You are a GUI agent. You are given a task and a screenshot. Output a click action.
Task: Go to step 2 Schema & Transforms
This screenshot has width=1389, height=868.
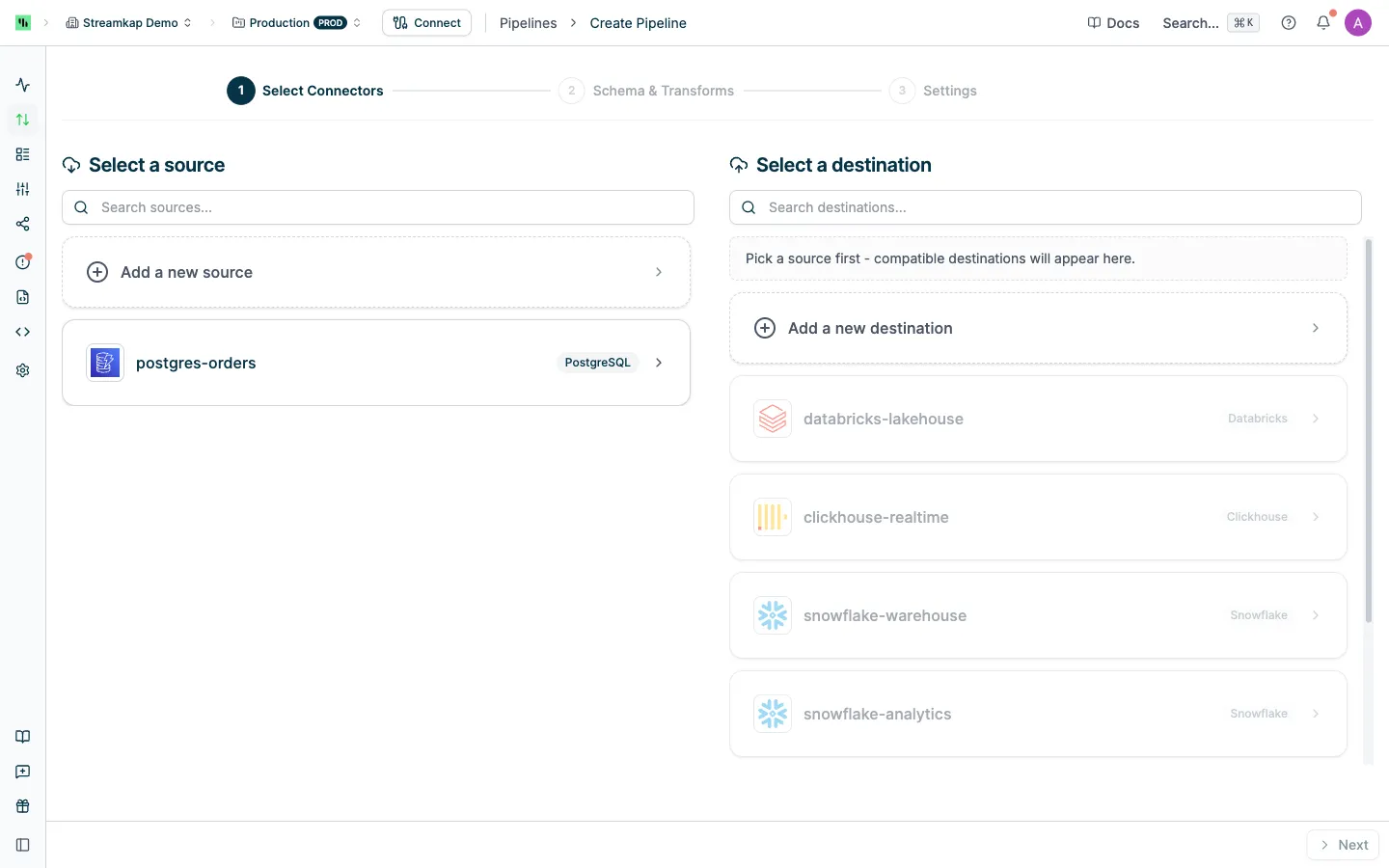click(646, 91)
